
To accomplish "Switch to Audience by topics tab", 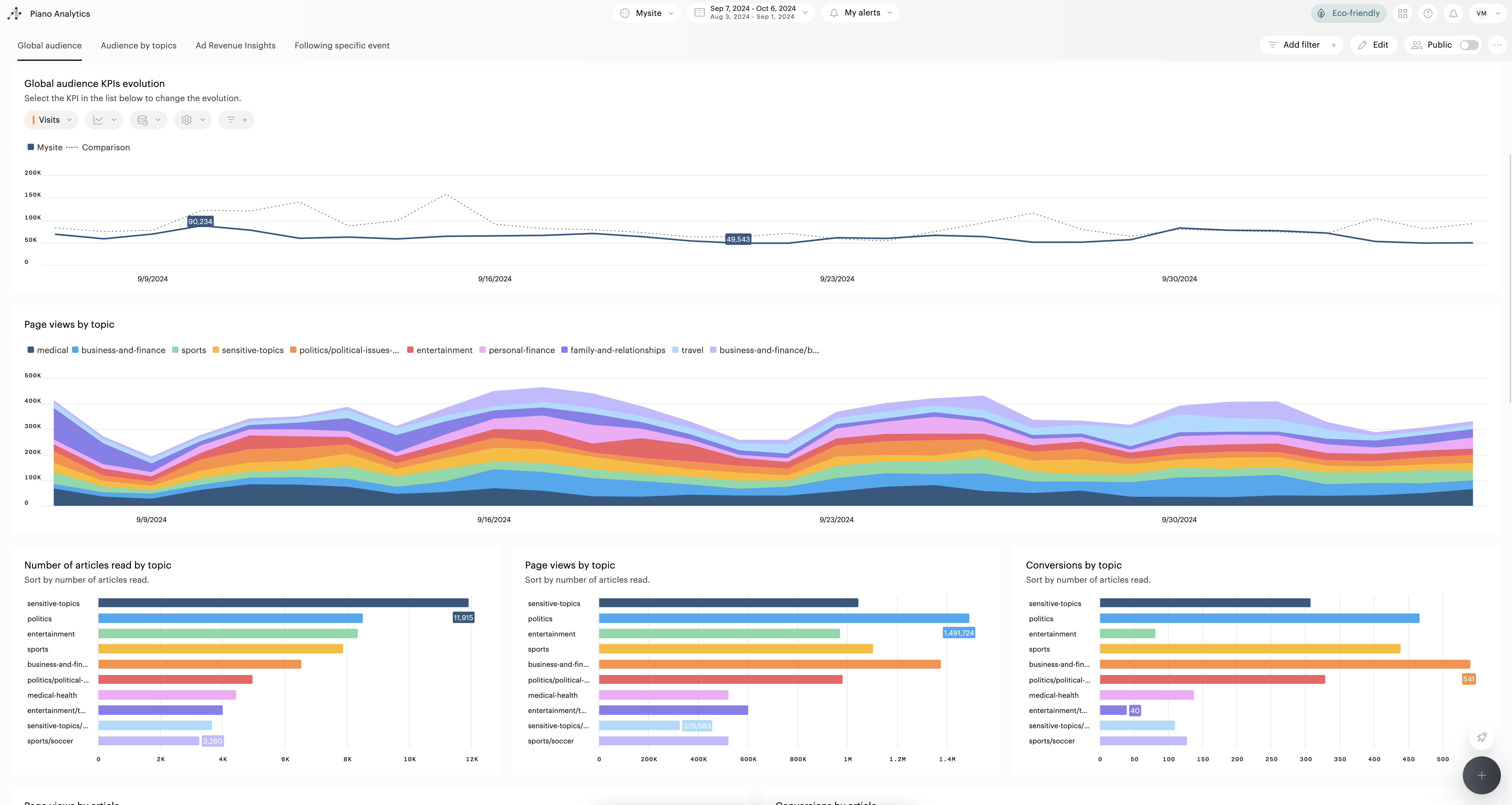I will click(138, 46).
